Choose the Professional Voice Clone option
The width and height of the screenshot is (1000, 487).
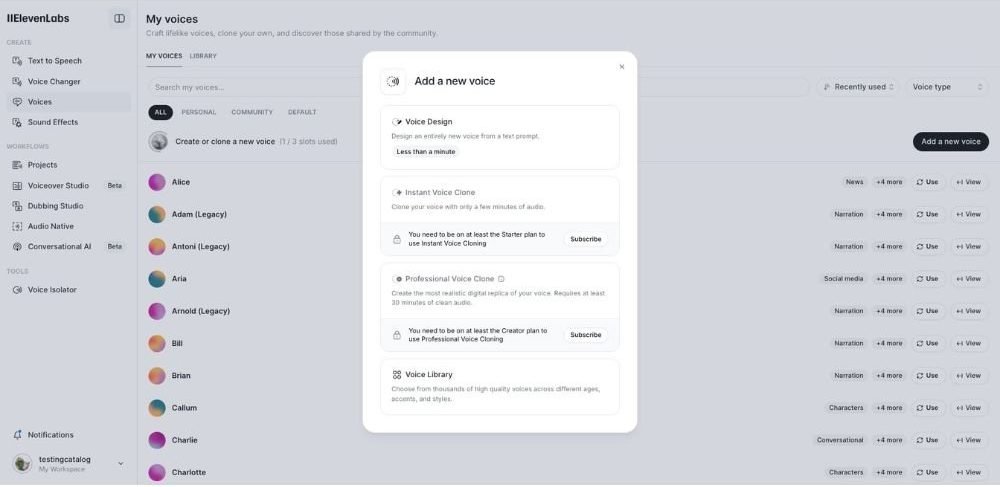499,291
